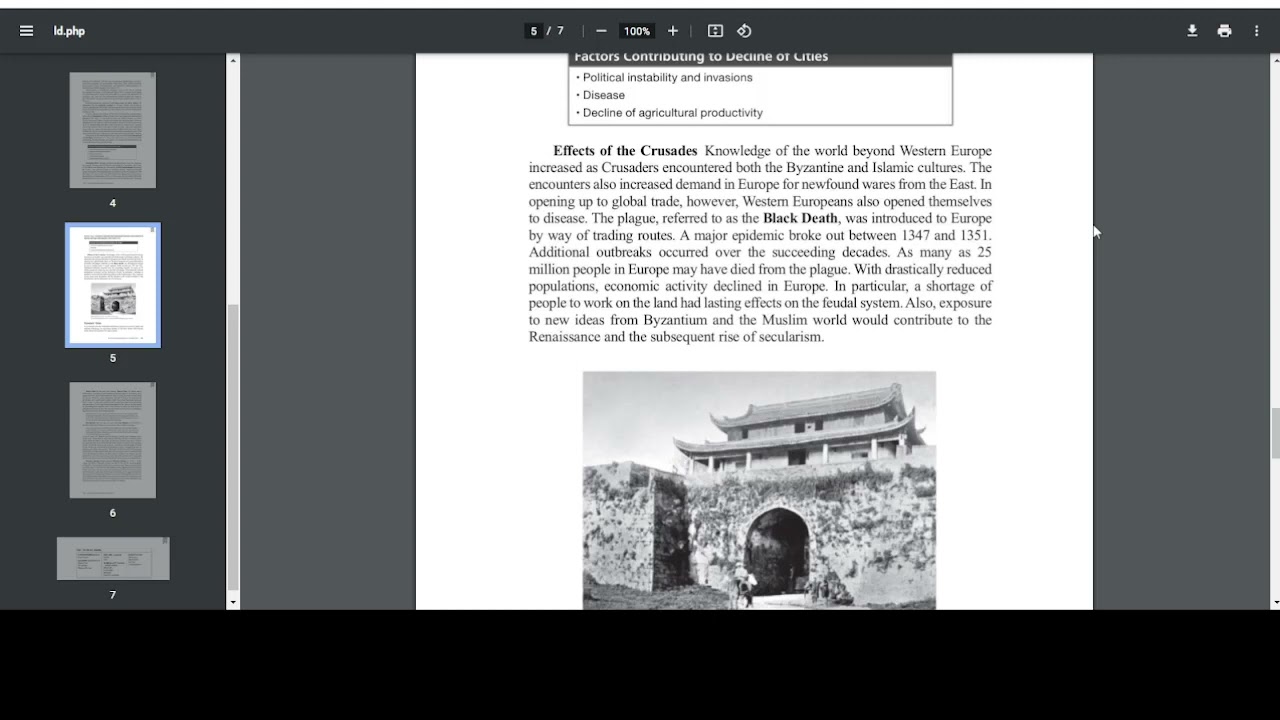This screenshot has width=1280, height=720.
Task: Click the thumbnail panel scroll down arrow
Action: pos(233,602)
